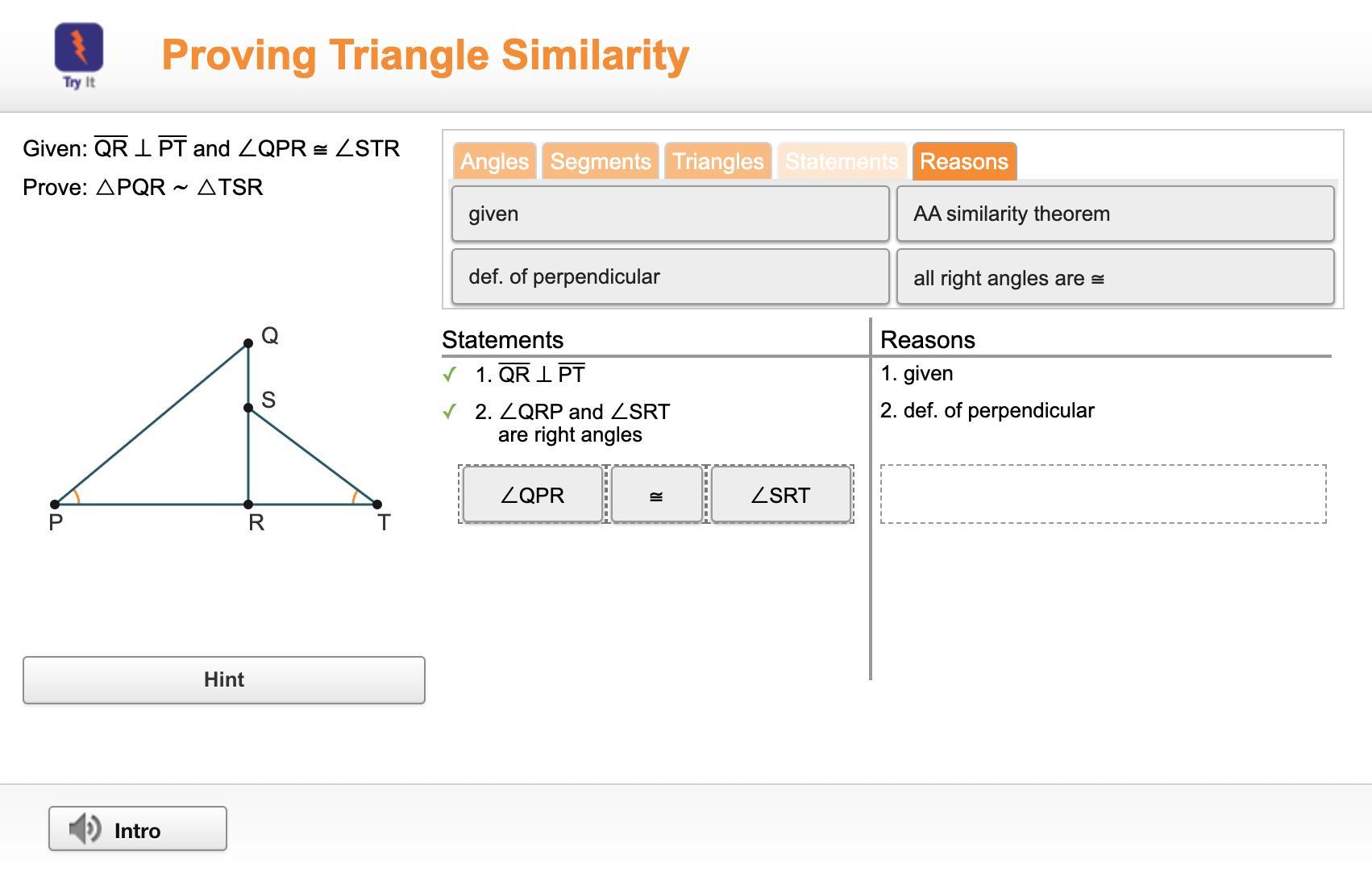Click the angle arc marker at vertex P
The image size is (1372, 872).
click(76, 496)
